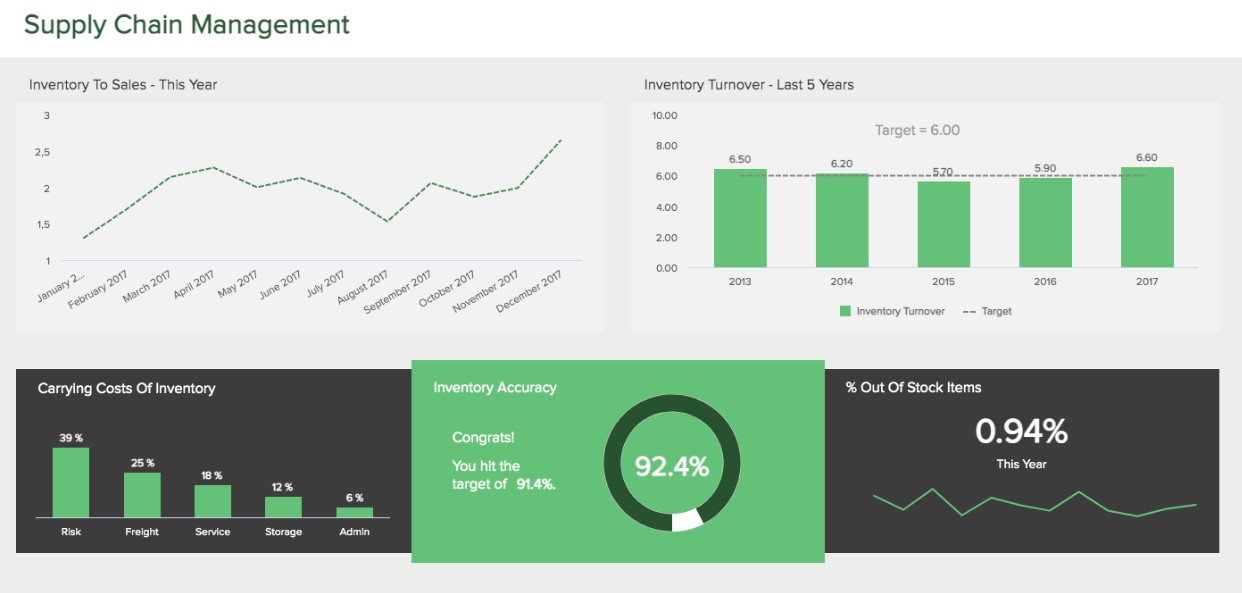
Task: Select the Service bar at 18 %
Action: [212, 500]
